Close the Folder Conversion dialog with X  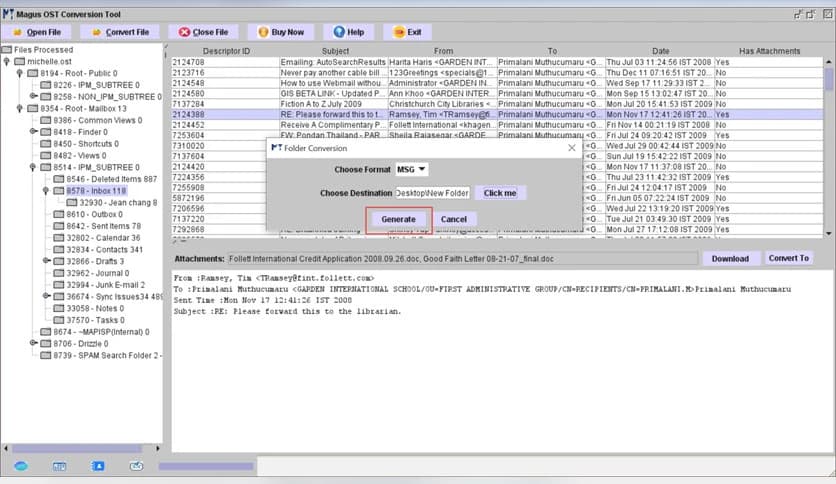(x=572, y=148)
